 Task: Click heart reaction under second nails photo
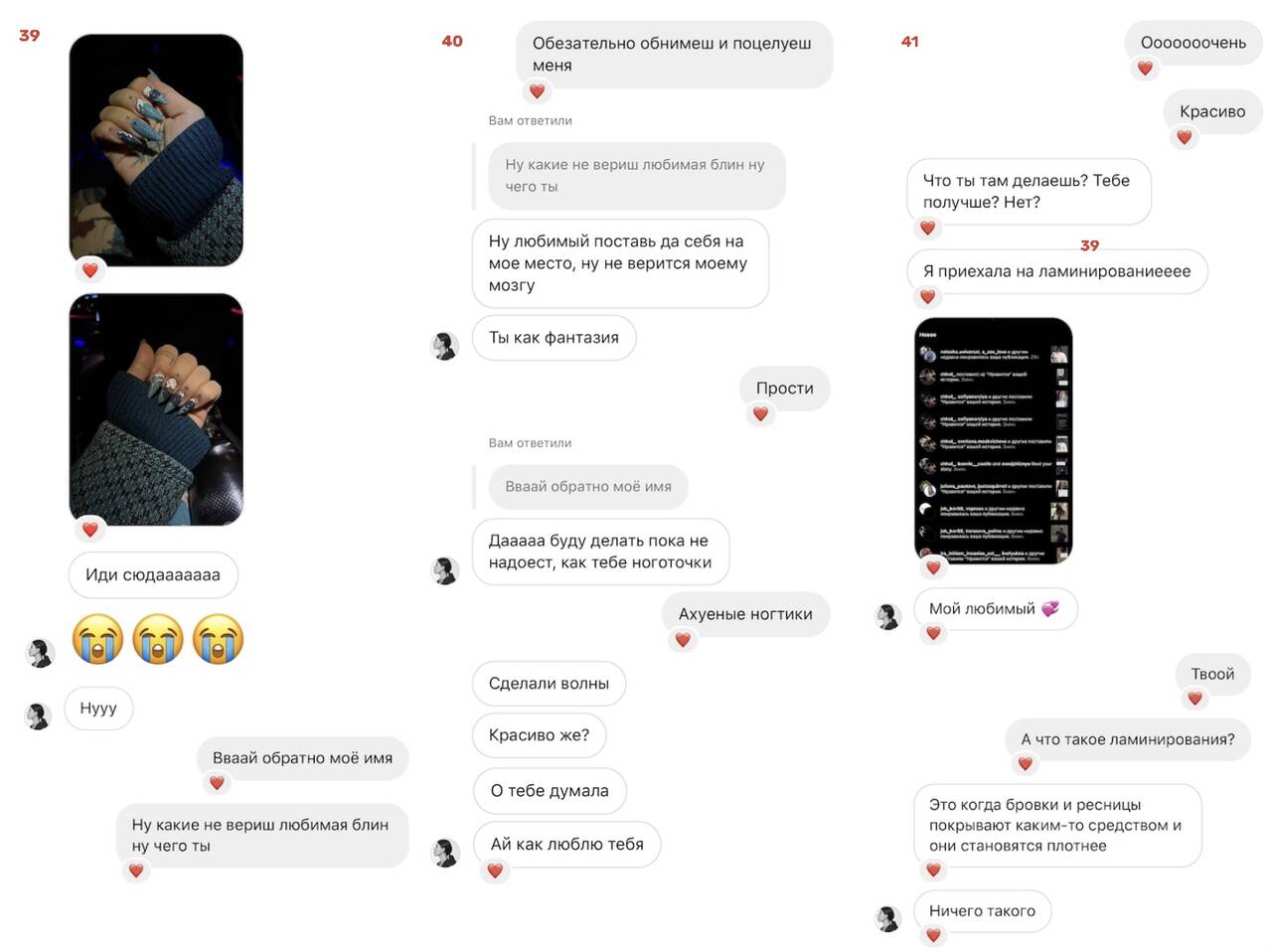[x=90, y=530]
